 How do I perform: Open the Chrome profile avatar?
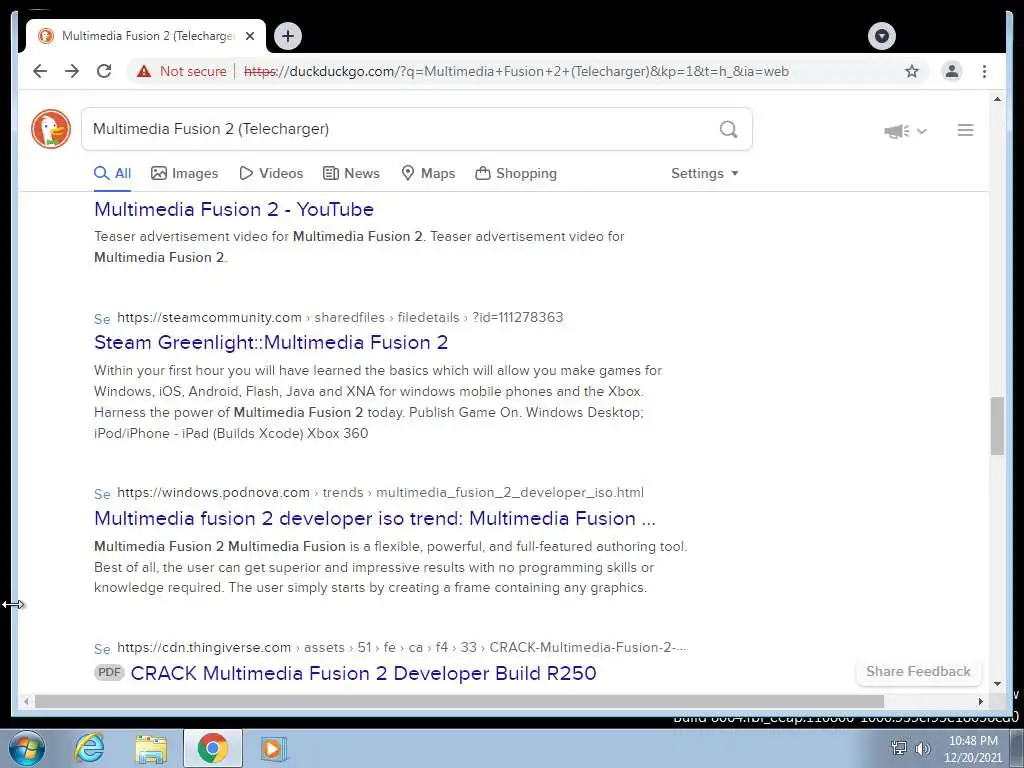coord(952,71)
